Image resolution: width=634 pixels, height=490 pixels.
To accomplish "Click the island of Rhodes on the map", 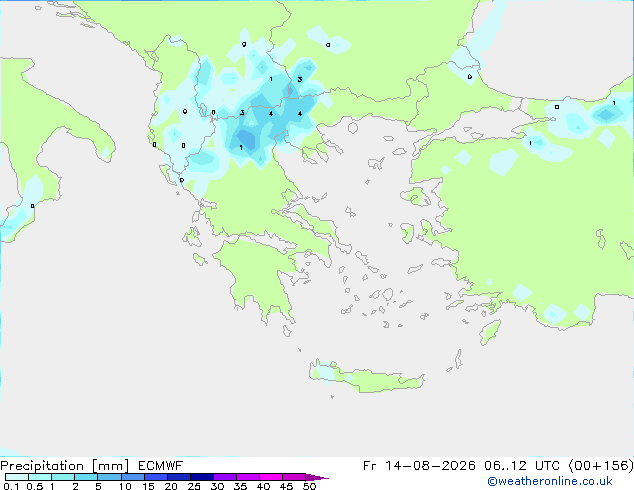I will click(490, 332).
